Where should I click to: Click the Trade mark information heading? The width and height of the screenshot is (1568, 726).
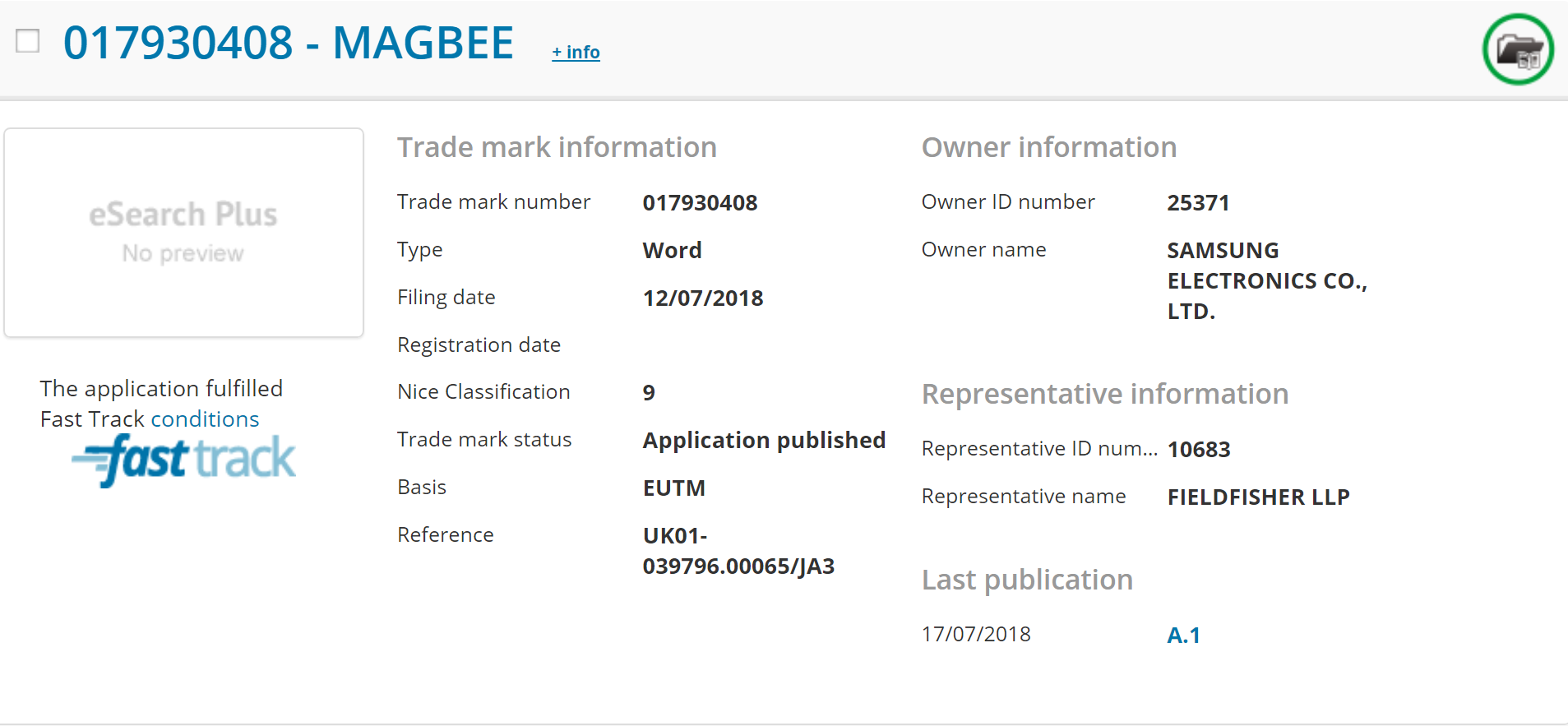557,148
